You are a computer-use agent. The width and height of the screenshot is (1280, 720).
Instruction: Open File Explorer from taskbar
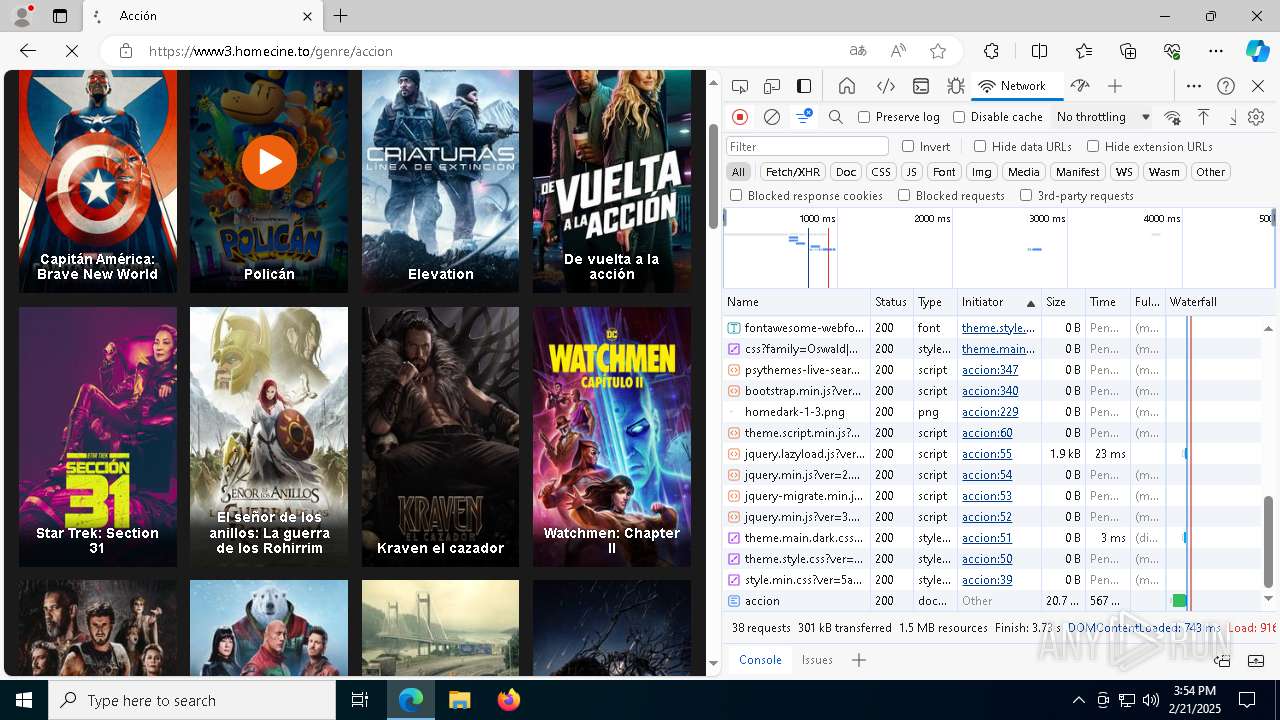click(460, 700)
